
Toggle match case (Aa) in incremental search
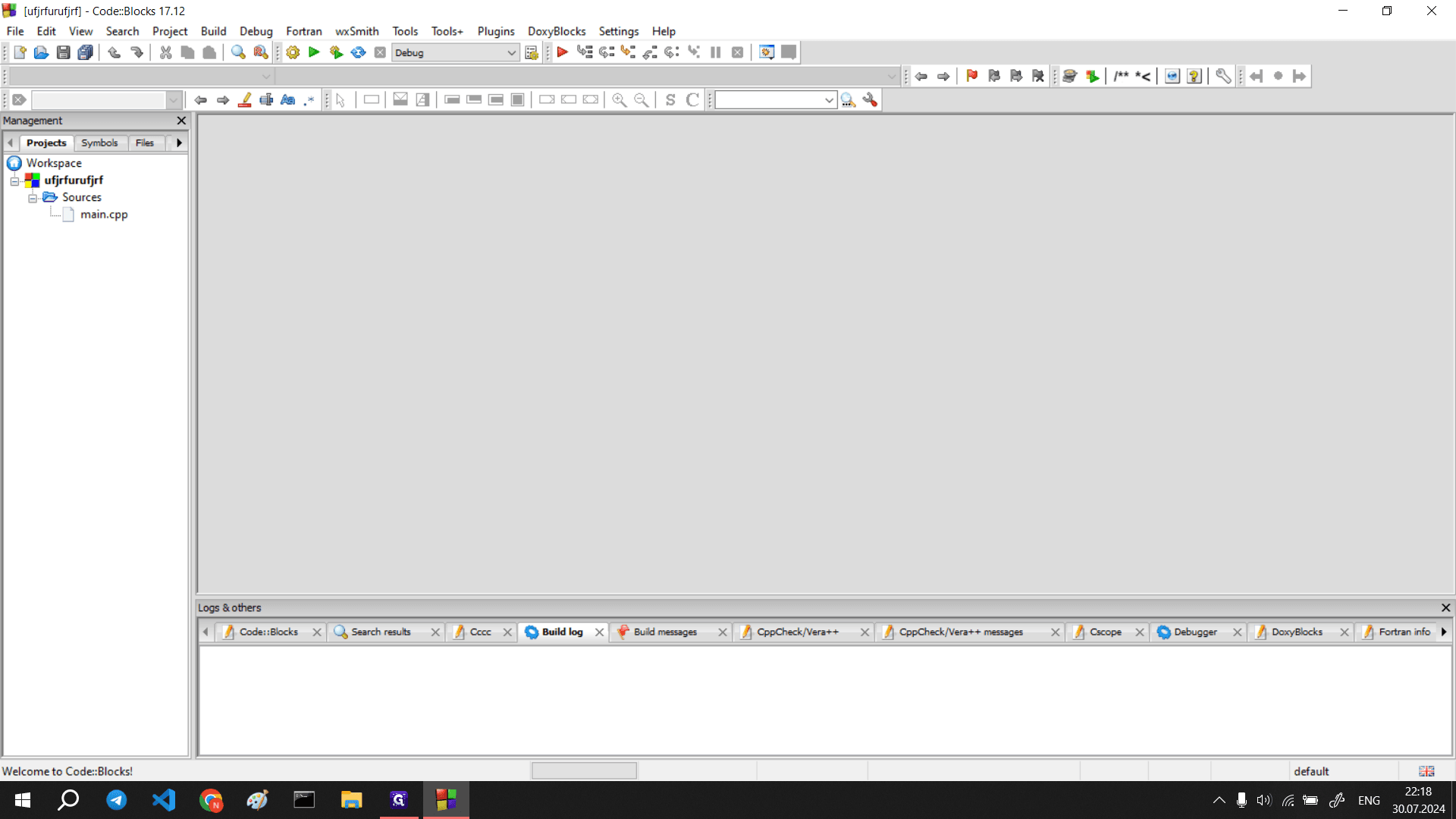[288, 100]
